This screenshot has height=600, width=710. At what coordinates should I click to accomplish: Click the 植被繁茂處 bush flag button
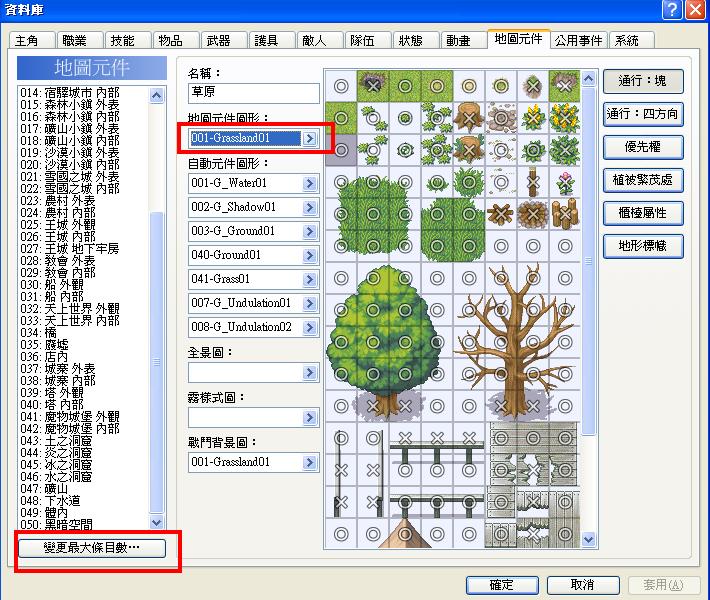[643, 180]
